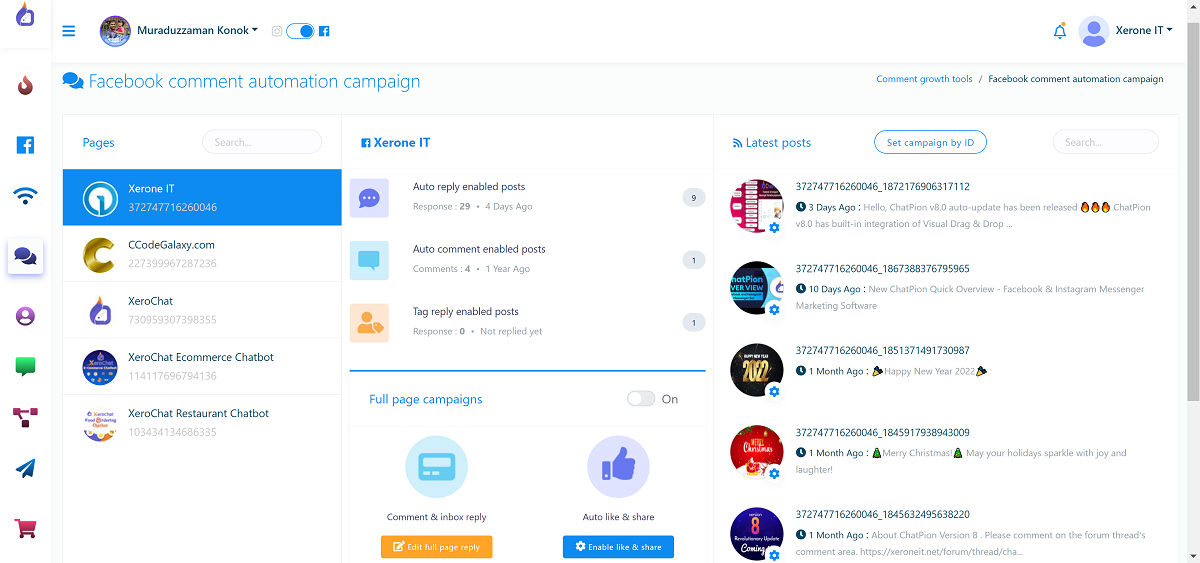Click the Facebook icon beside the switch
Image resolution: width=1200 pixels, height=563 pixels.
(x=324, y=31)
